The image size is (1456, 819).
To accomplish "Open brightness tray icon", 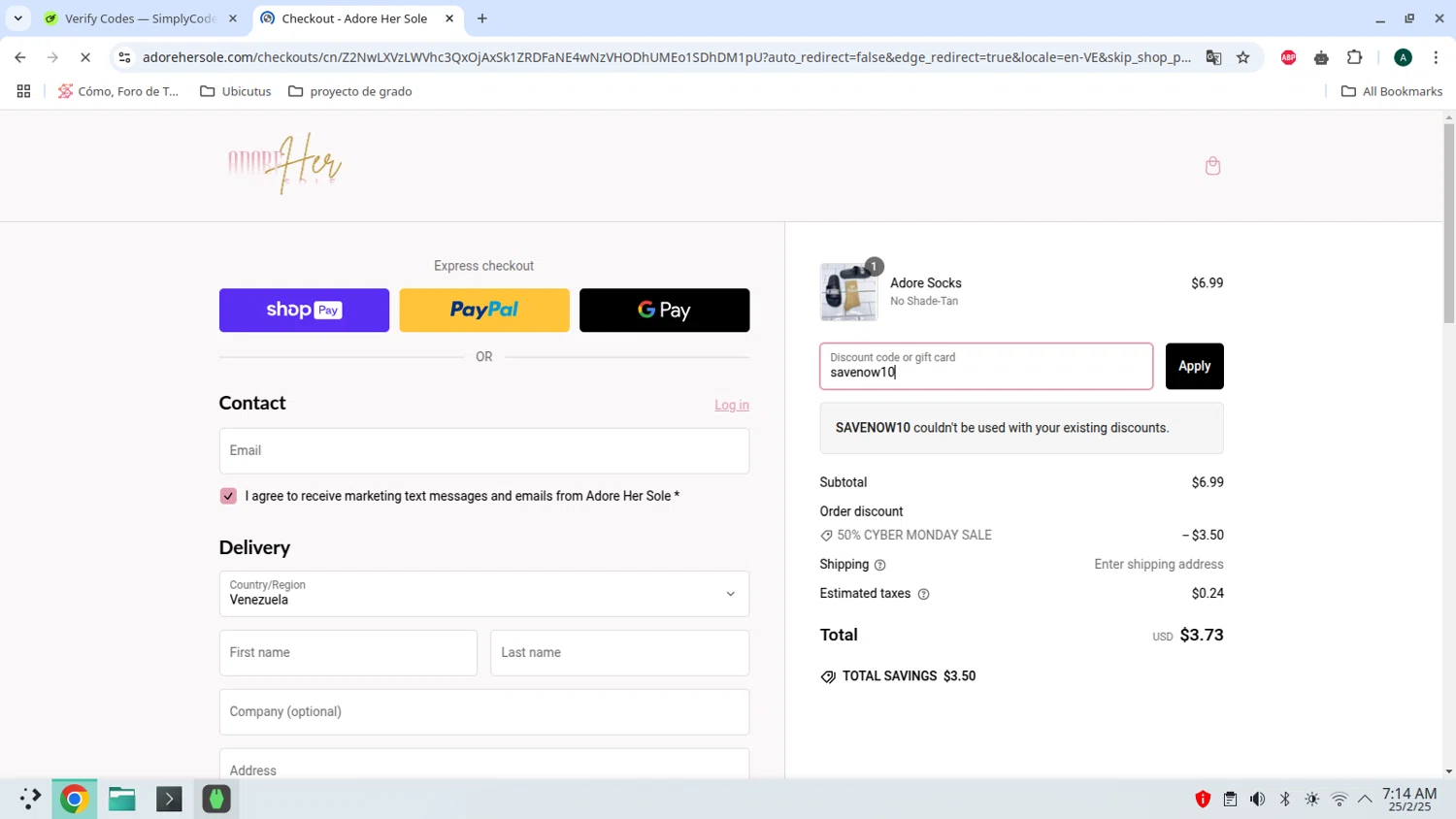I will click(x=1311, y=799).
